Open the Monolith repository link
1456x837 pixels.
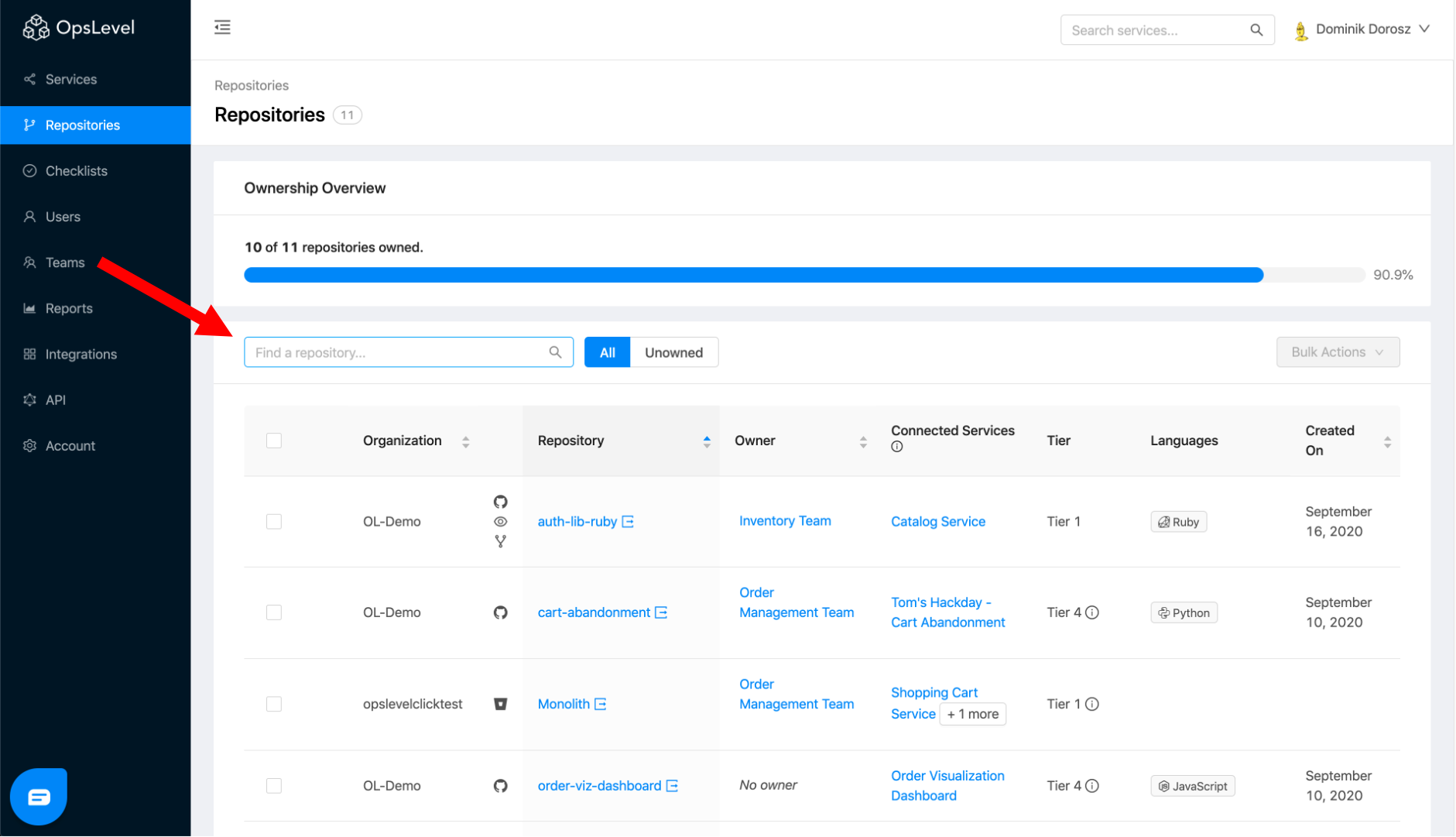[x=564, y=704]
